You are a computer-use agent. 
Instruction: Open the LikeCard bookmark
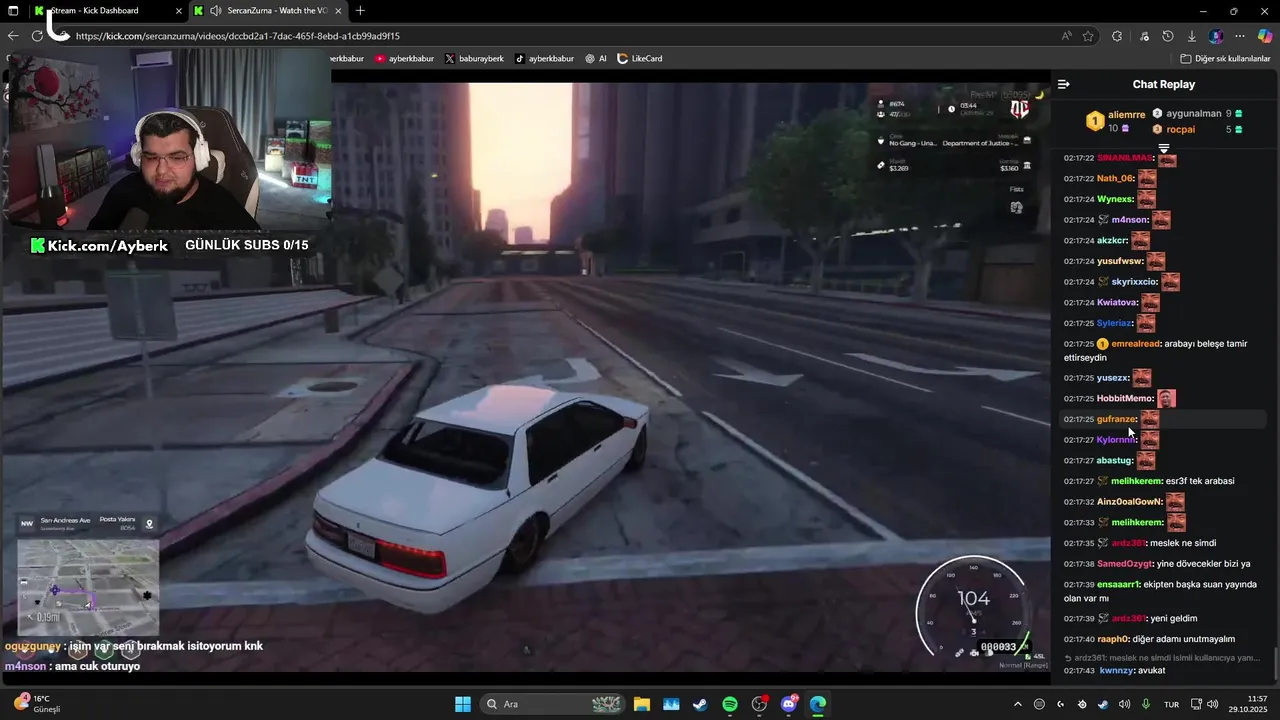click(x=640, y=59)
